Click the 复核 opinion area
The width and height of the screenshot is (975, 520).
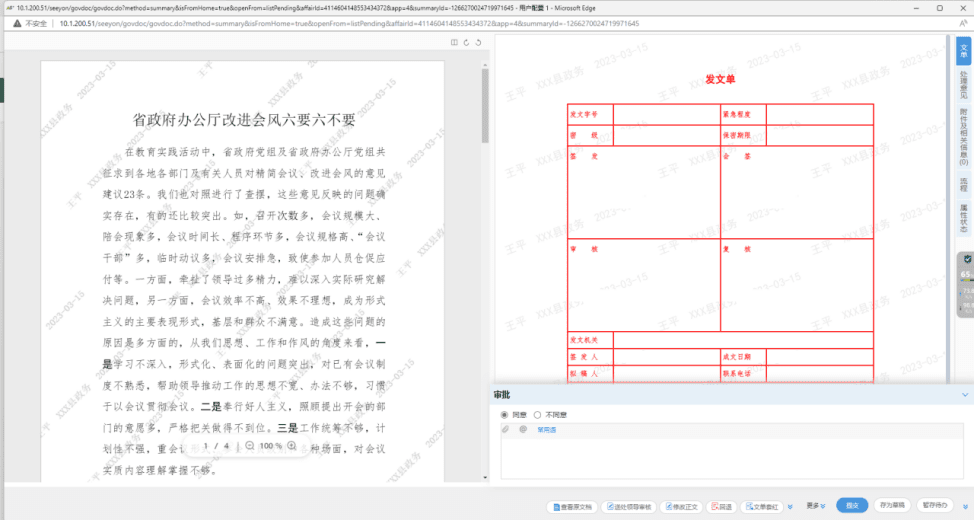point(797,285)
